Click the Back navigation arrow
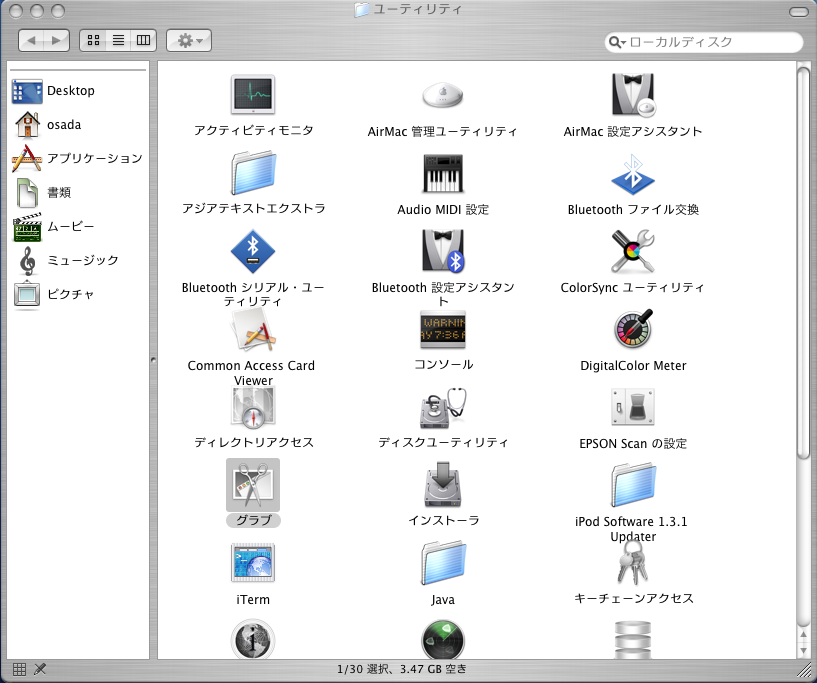Screen dimensions: 817x683 31,40
